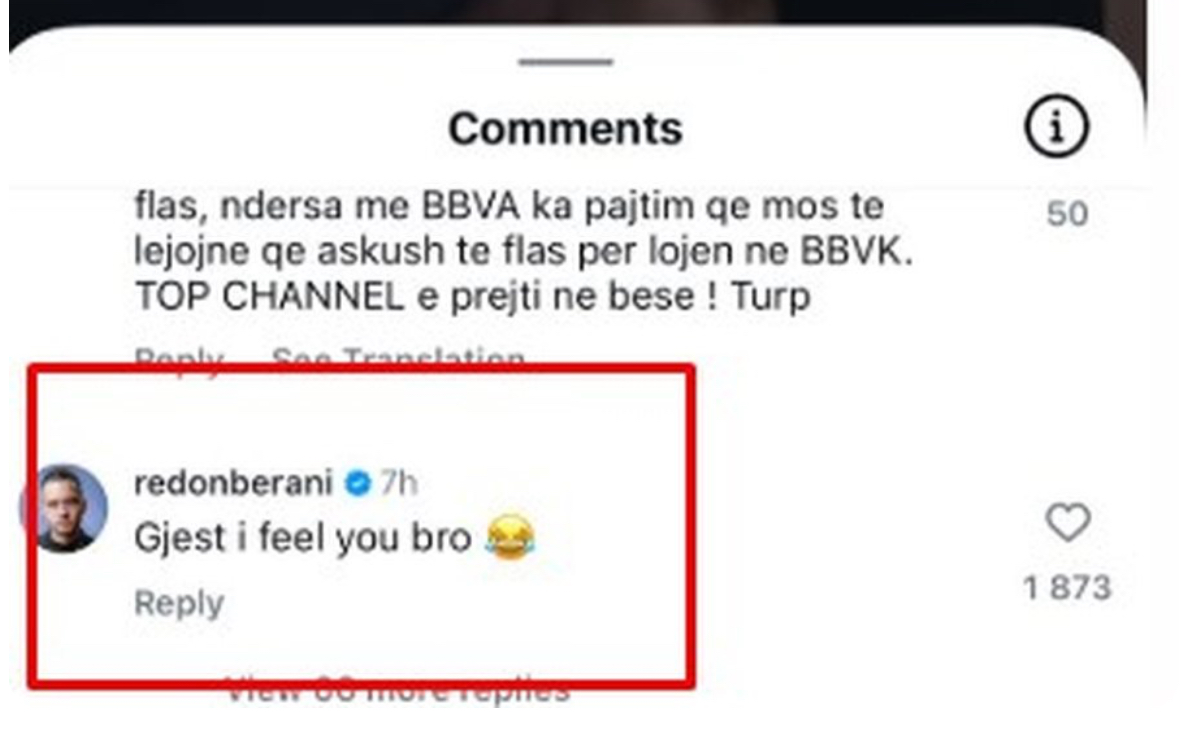Viewport: 1181px width, 729px height.
Task: Reply to the TOP CHANNEL comment
Action: click(x=179, y=358)
